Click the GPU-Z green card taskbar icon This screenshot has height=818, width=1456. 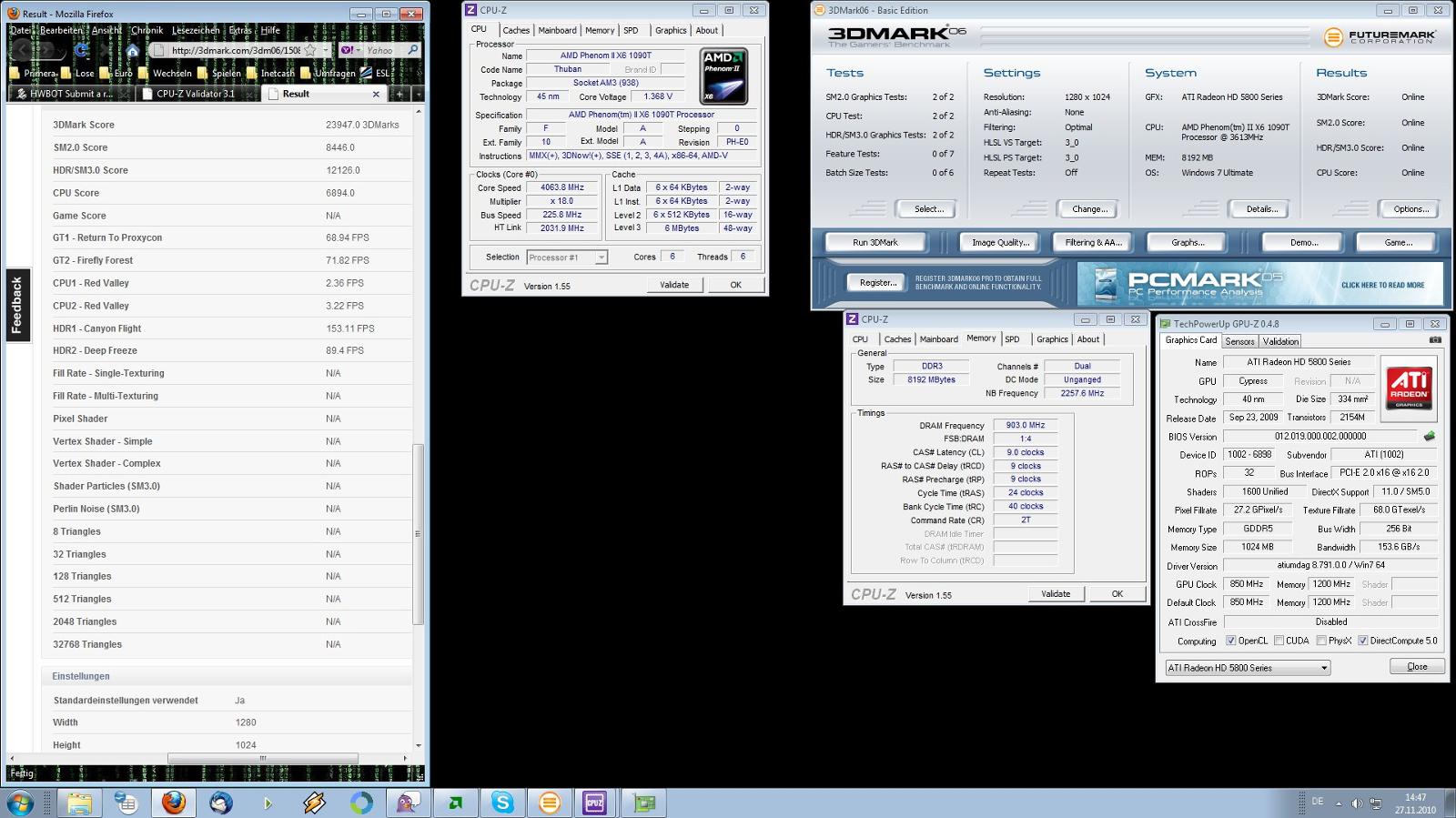[x=645, y=803]
